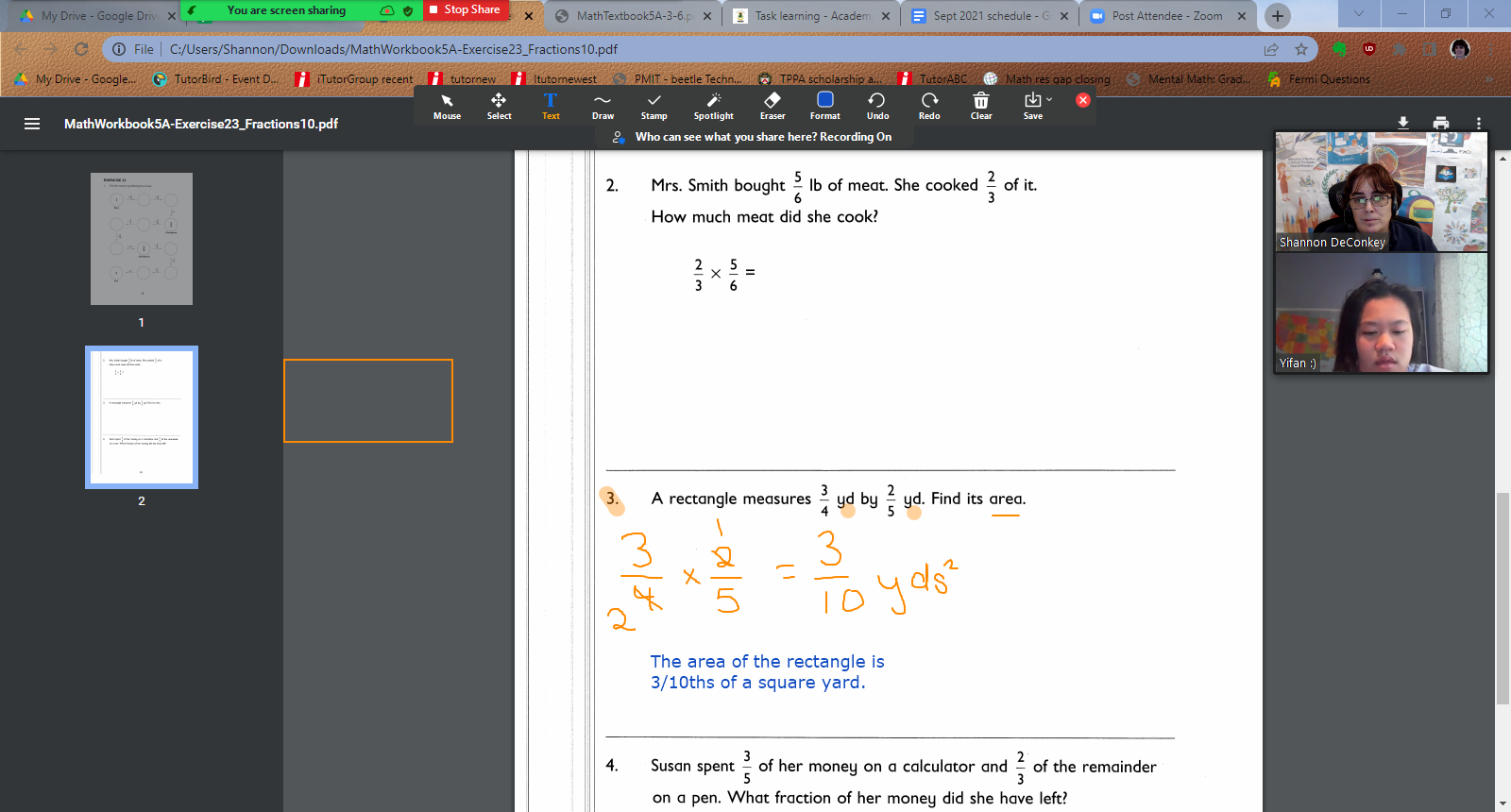Screen dimensions: 1511x812
Task: Open the Chrome menu
Action: pos(1491,49)
